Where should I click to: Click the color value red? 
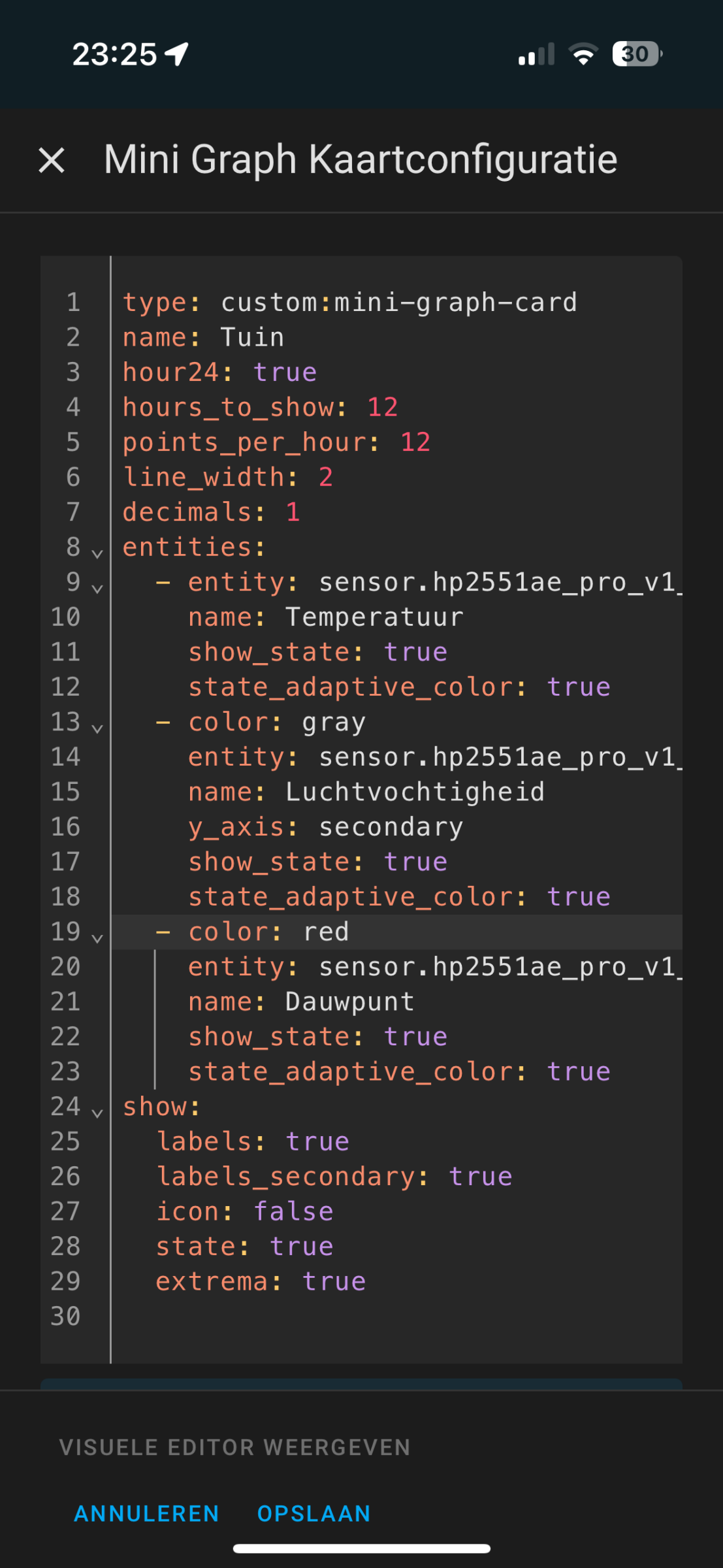[326, 932]
